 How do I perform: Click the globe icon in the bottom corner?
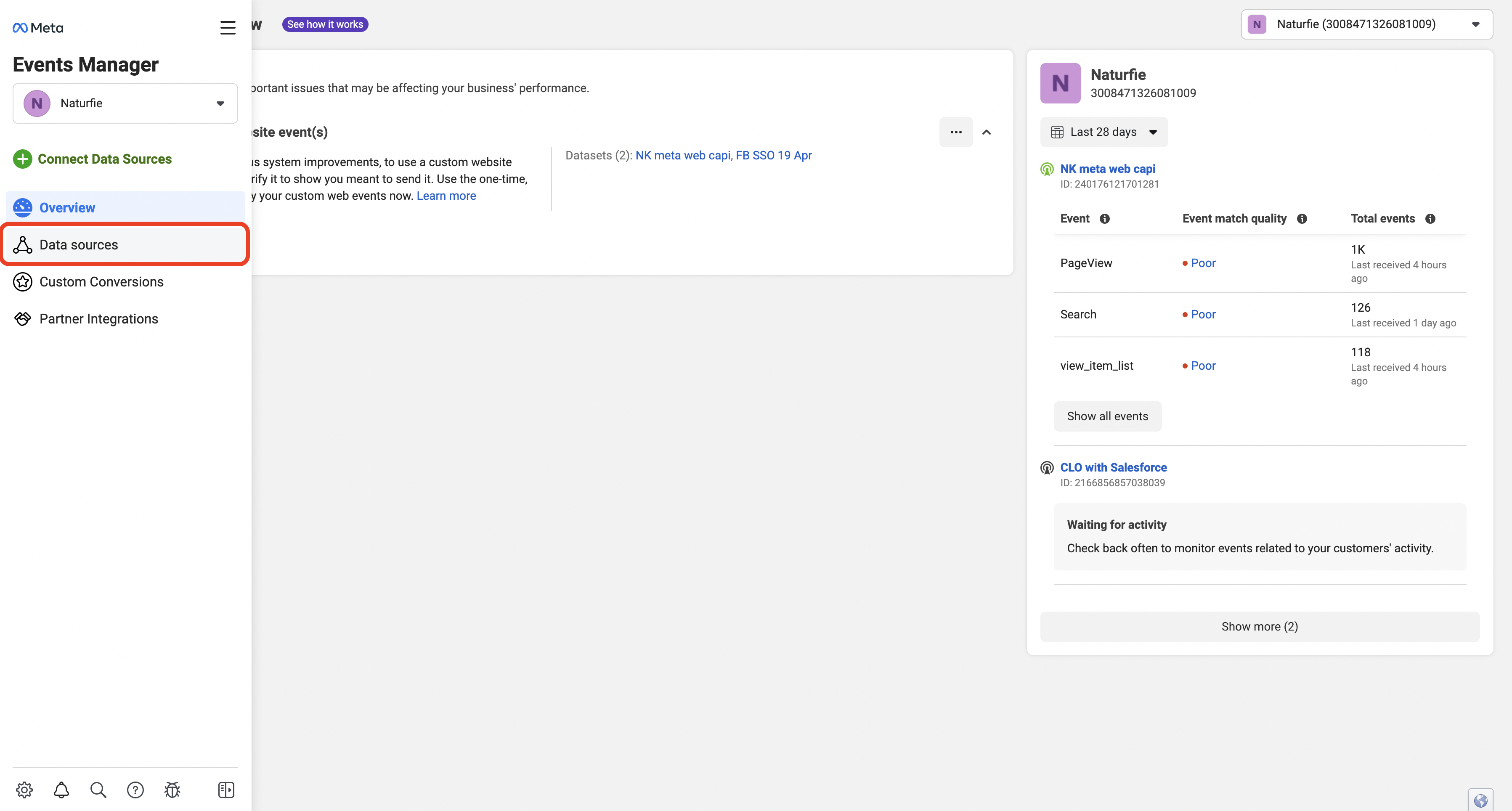pyautogui.click(x=1481, y=800)
